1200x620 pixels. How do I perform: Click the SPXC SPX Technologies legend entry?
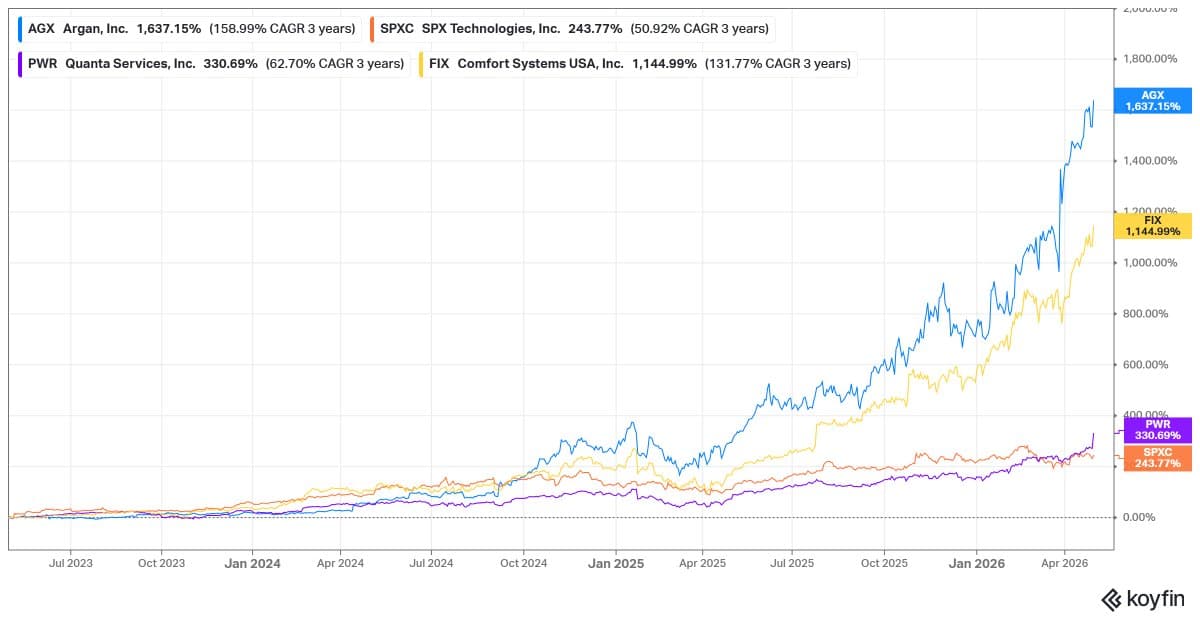(x=571, y=29)
